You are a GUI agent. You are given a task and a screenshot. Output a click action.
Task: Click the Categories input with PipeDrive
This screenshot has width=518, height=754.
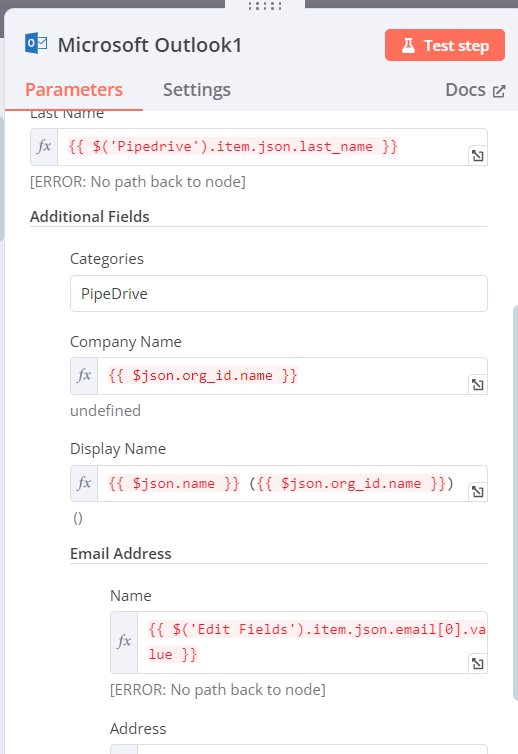tap(278, 293)
